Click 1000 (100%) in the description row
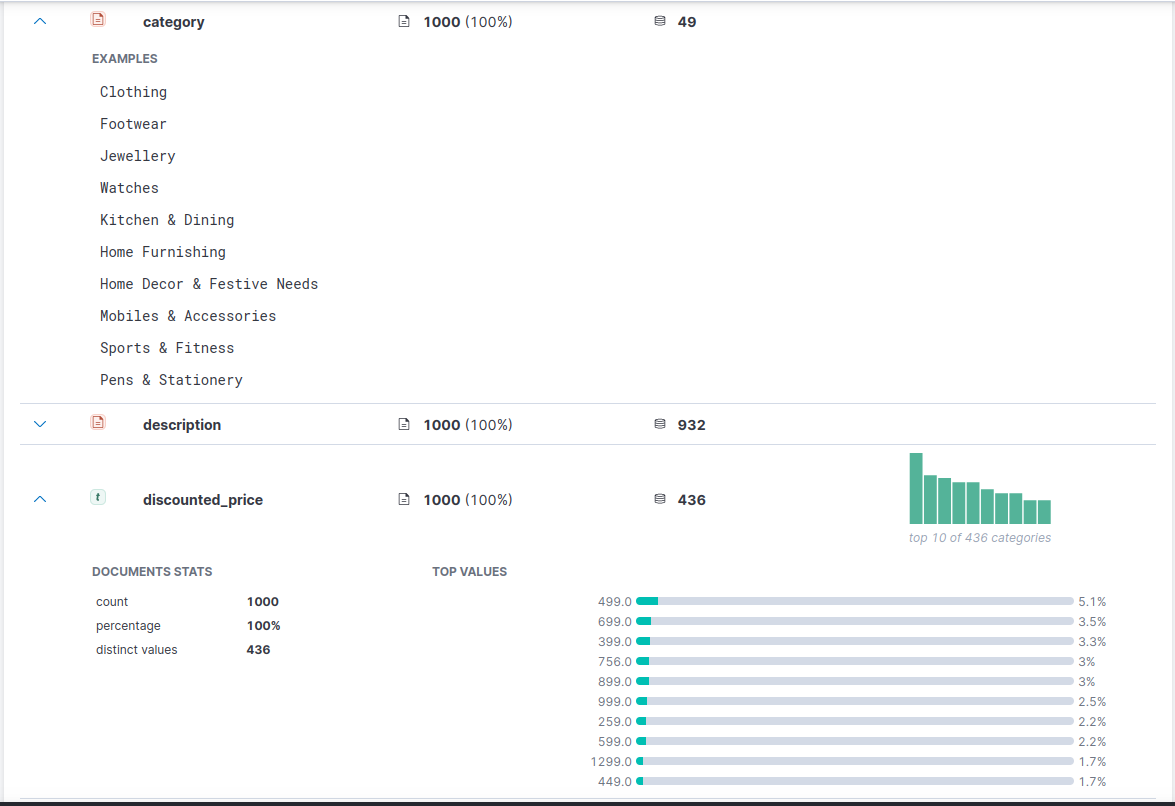The width and height of the screenshot is (1175, 806). [x=468, y=425]
